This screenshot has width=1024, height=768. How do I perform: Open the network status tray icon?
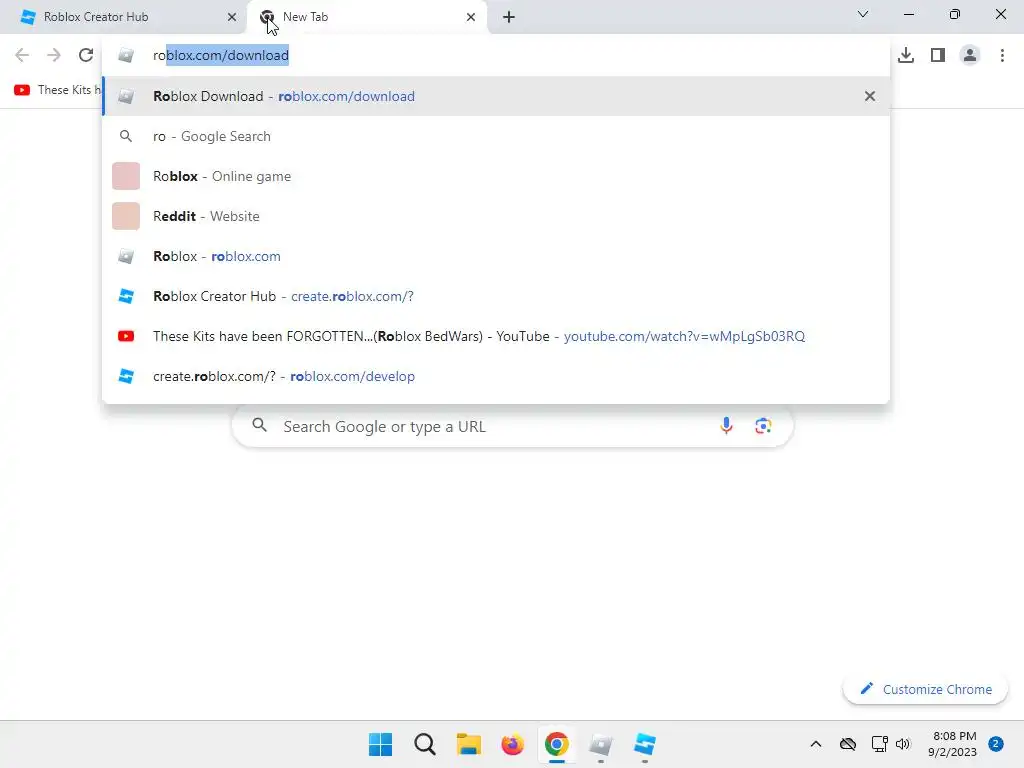click(879, 744)
